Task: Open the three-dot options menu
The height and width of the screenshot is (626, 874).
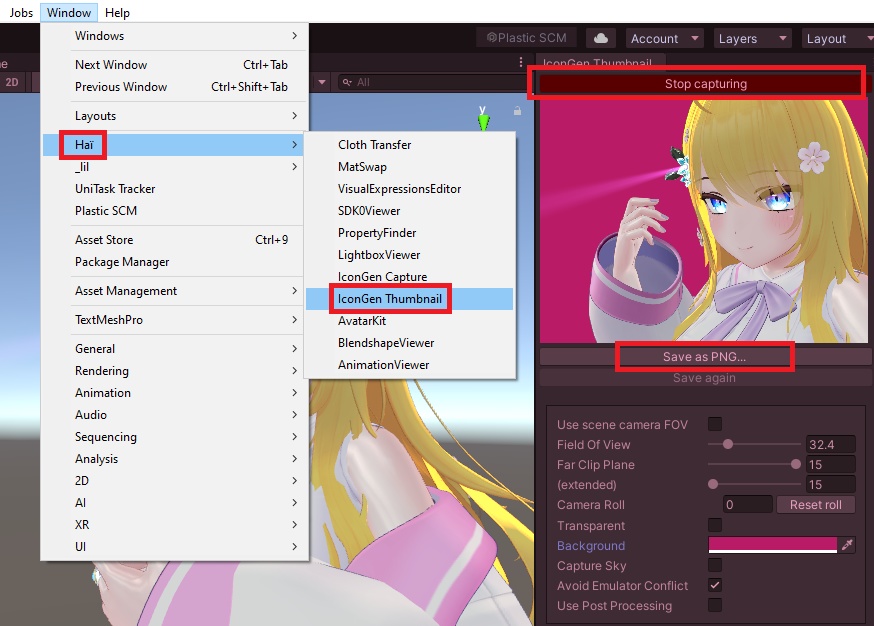Action: point(521,62)
